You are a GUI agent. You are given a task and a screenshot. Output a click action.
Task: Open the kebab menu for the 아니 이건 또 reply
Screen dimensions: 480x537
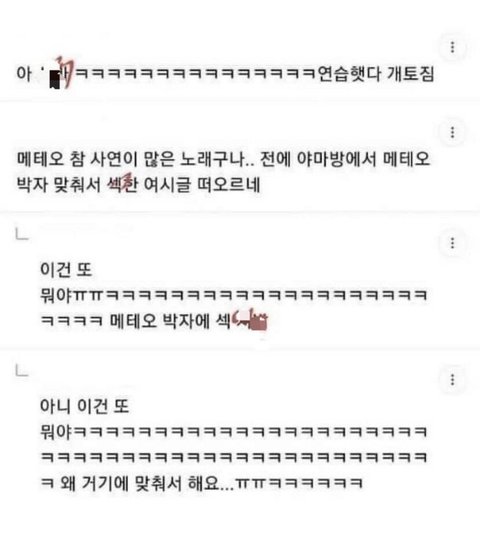(452, 379)
